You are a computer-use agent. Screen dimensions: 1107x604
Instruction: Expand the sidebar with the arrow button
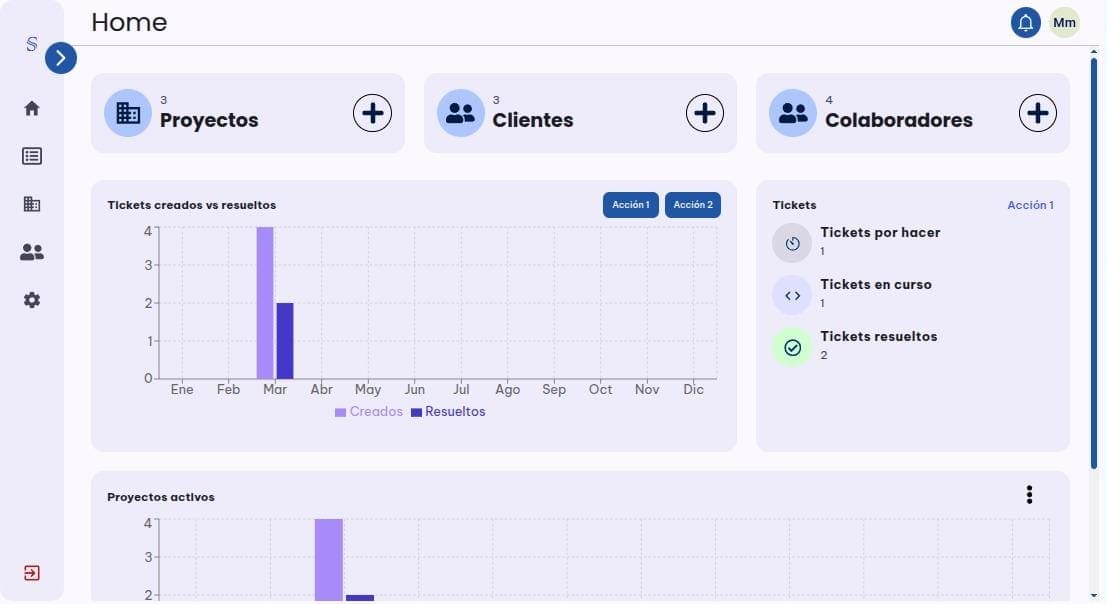(61, 59)
